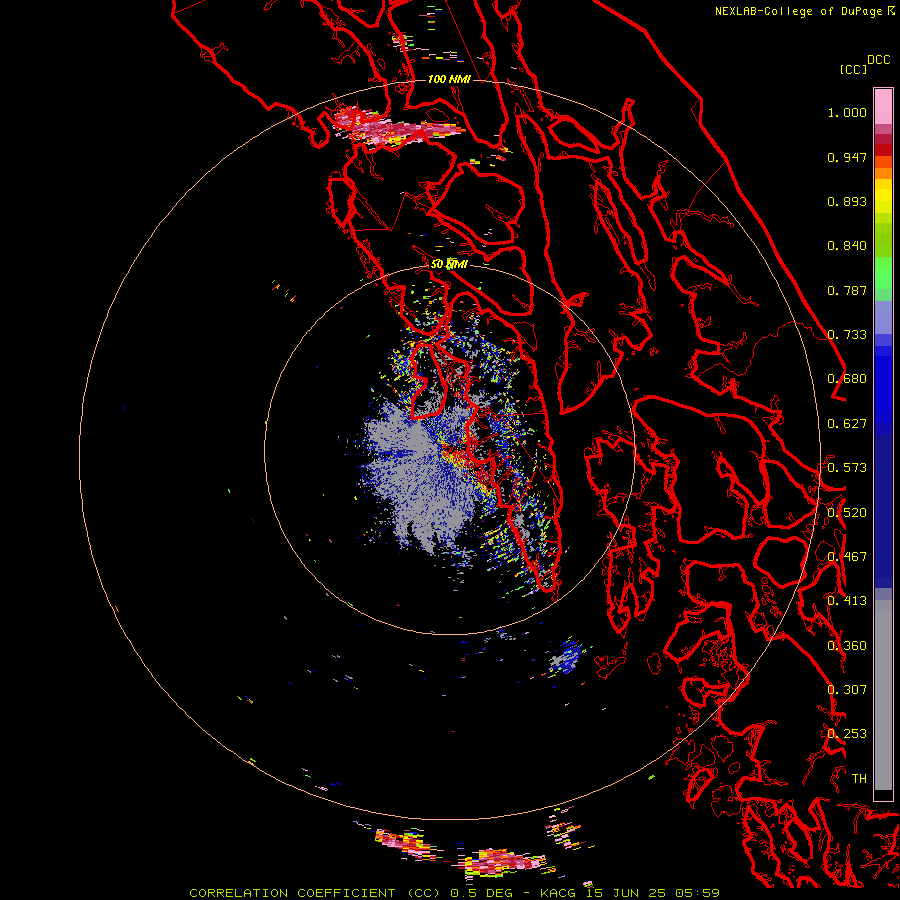Click the 0.733 scale value
This screenshot has width=900, height=900.
pyautogui.click(x=847, y=335)
